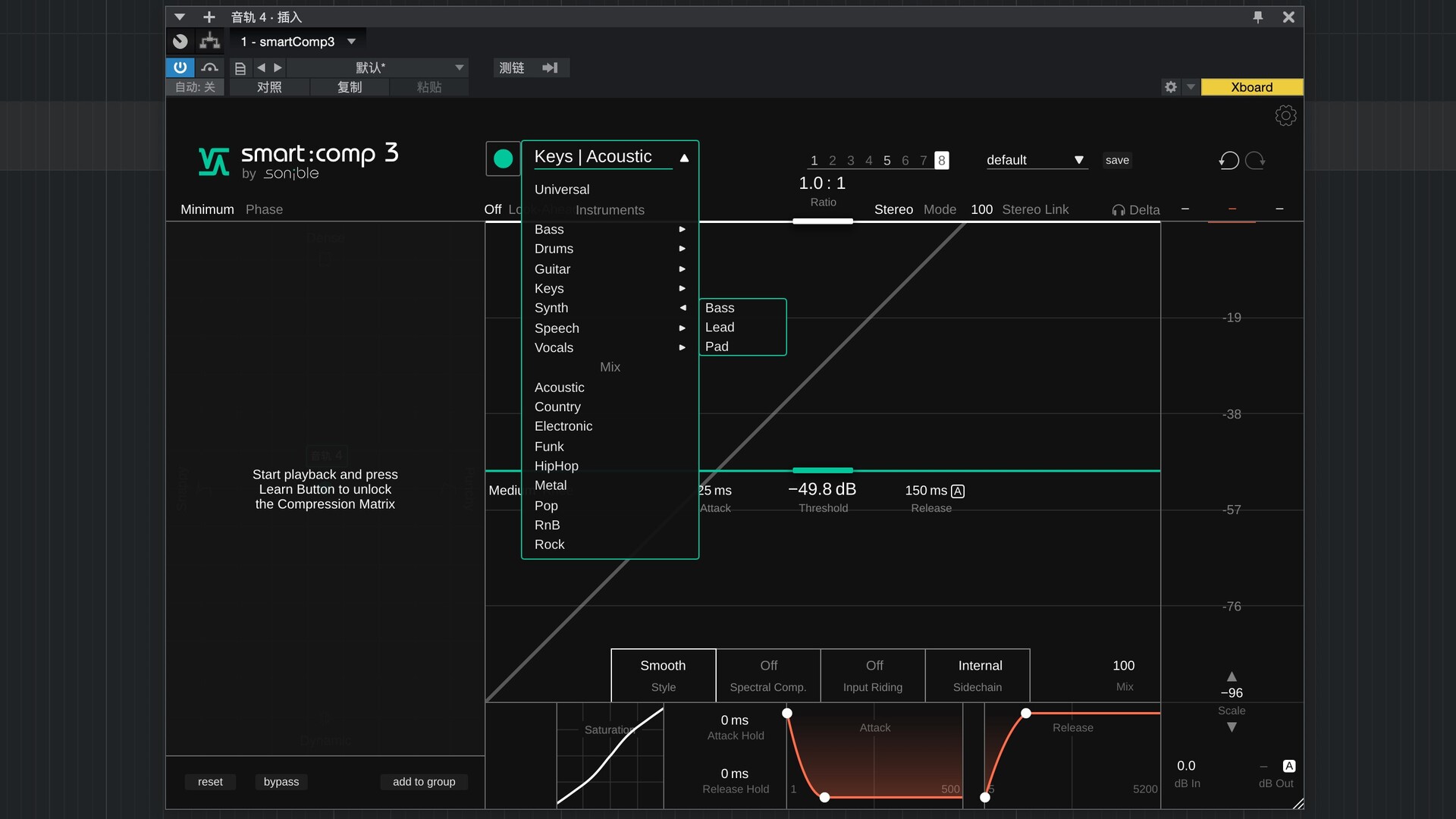The image size is (1456, 819).
Task: Click the routing editor icon in the header
Action: tap(209, 41)
